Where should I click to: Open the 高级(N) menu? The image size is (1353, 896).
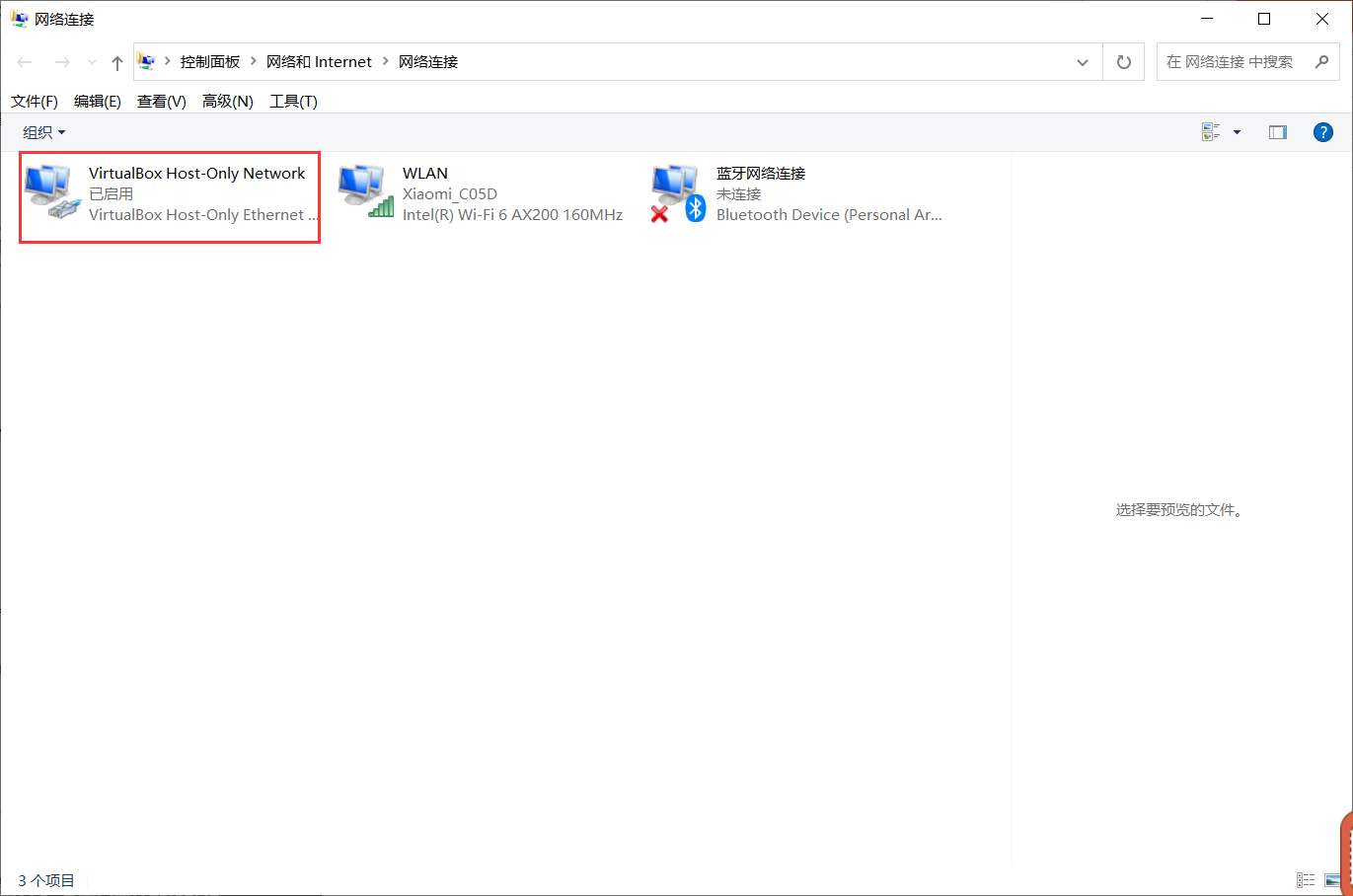click(x=228, y=102)
